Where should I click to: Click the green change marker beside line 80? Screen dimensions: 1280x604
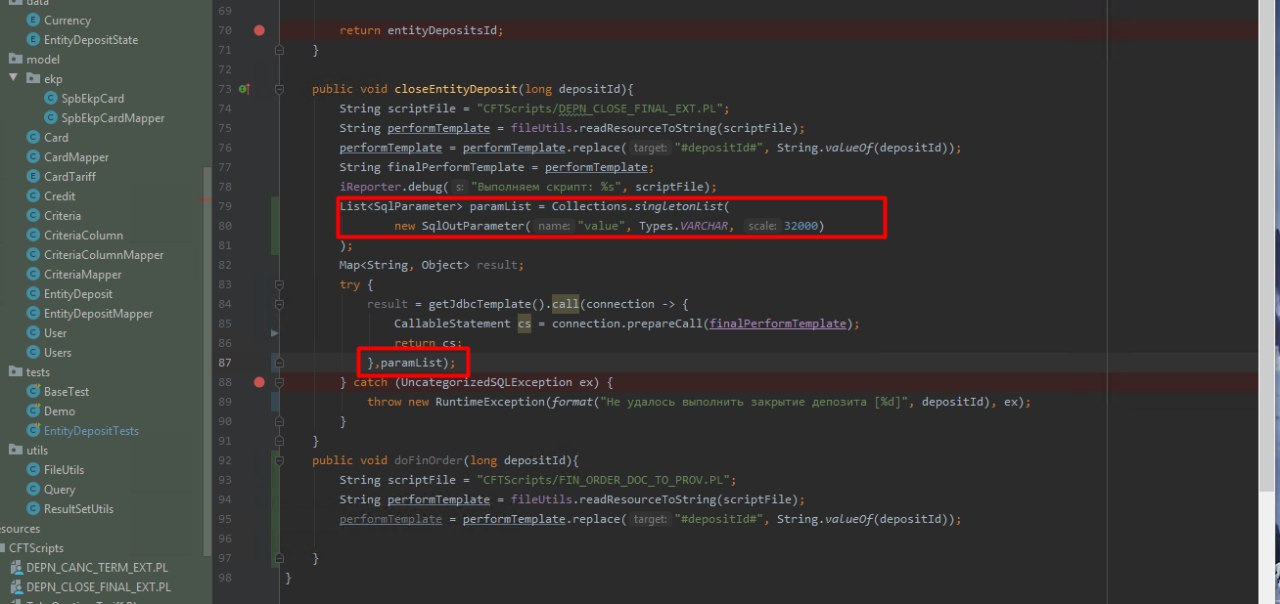click(275, 226)
